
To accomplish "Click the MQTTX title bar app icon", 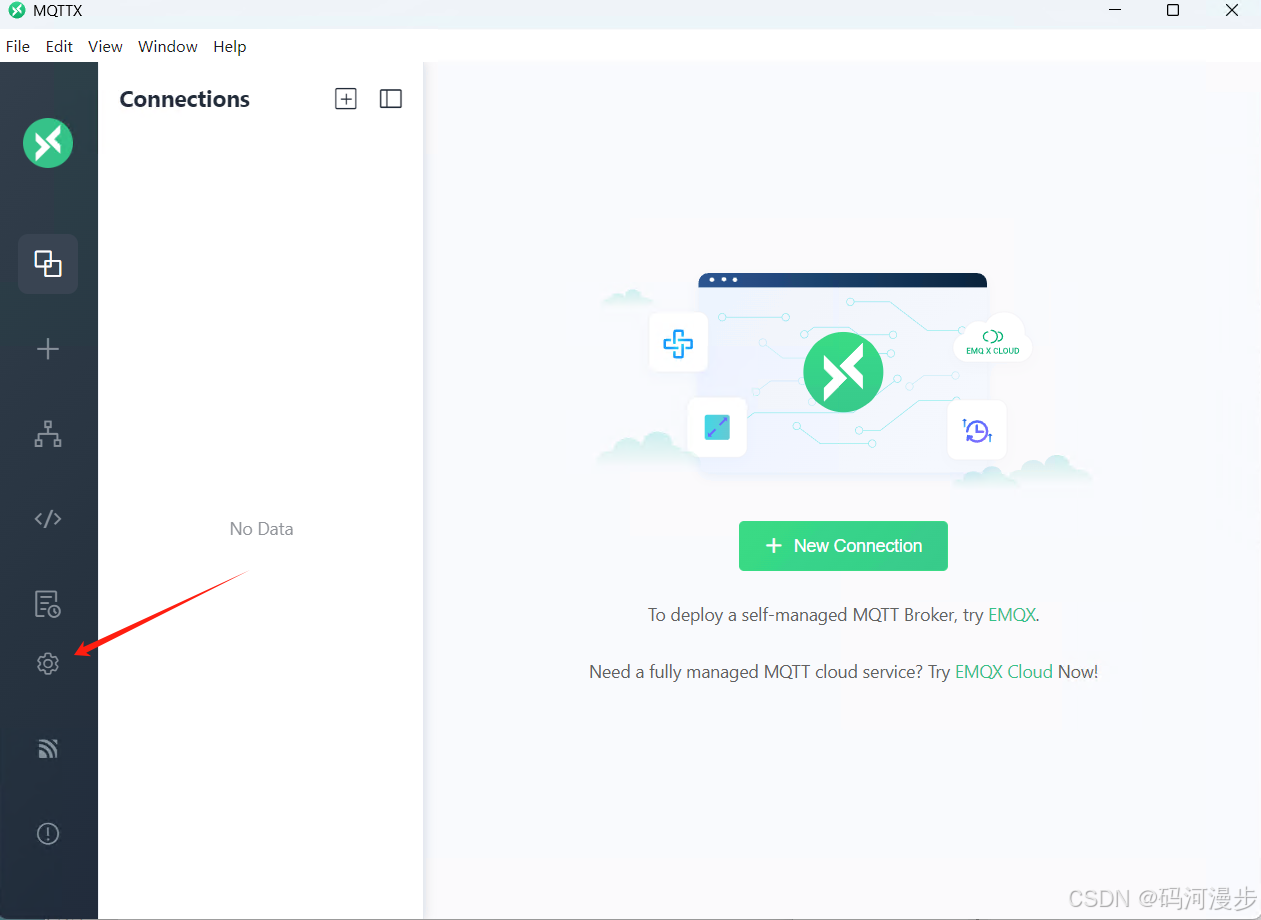I will [17, 11].
